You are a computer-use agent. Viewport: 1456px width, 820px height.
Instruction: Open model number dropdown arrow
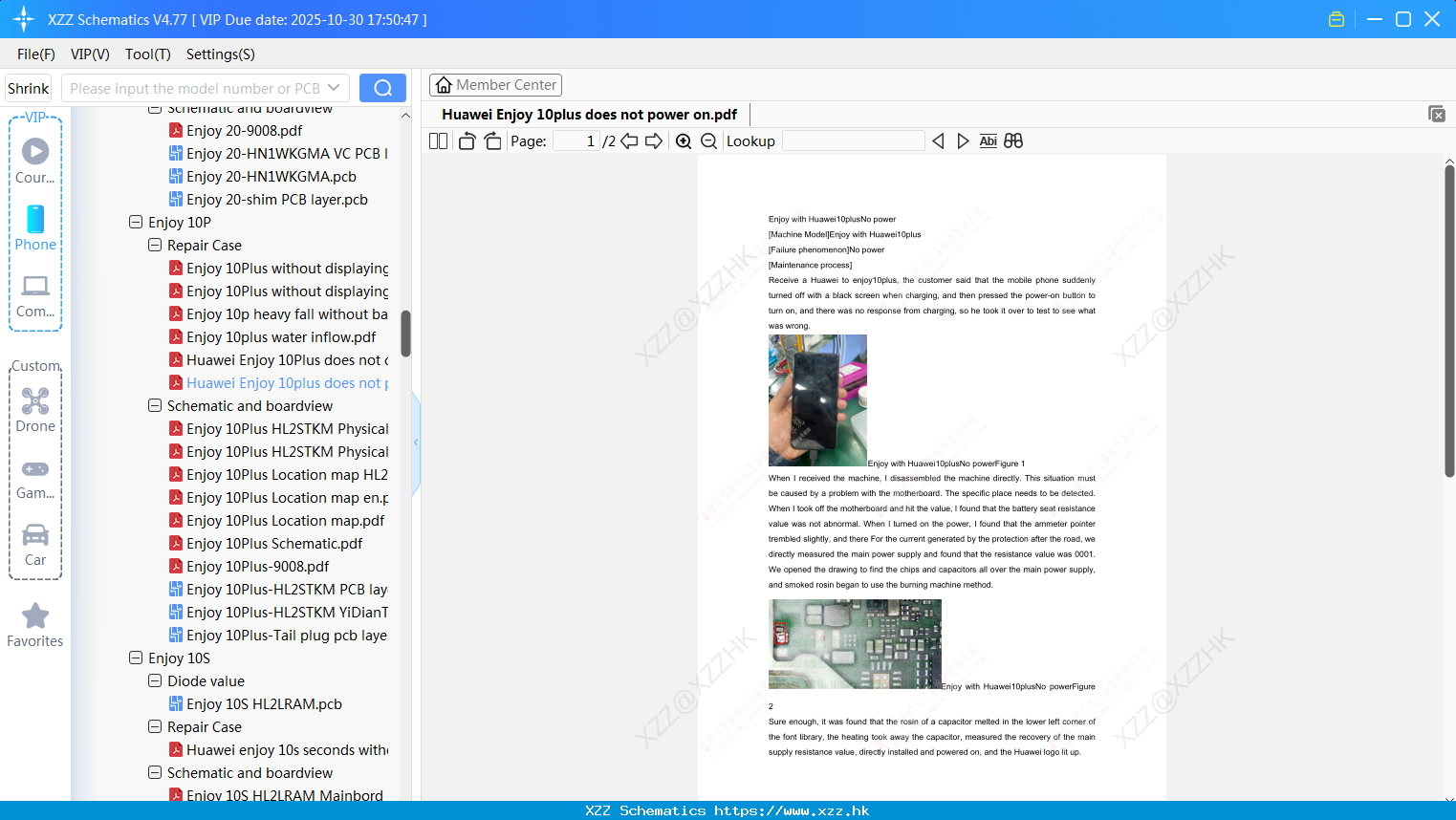click(334, 88)
